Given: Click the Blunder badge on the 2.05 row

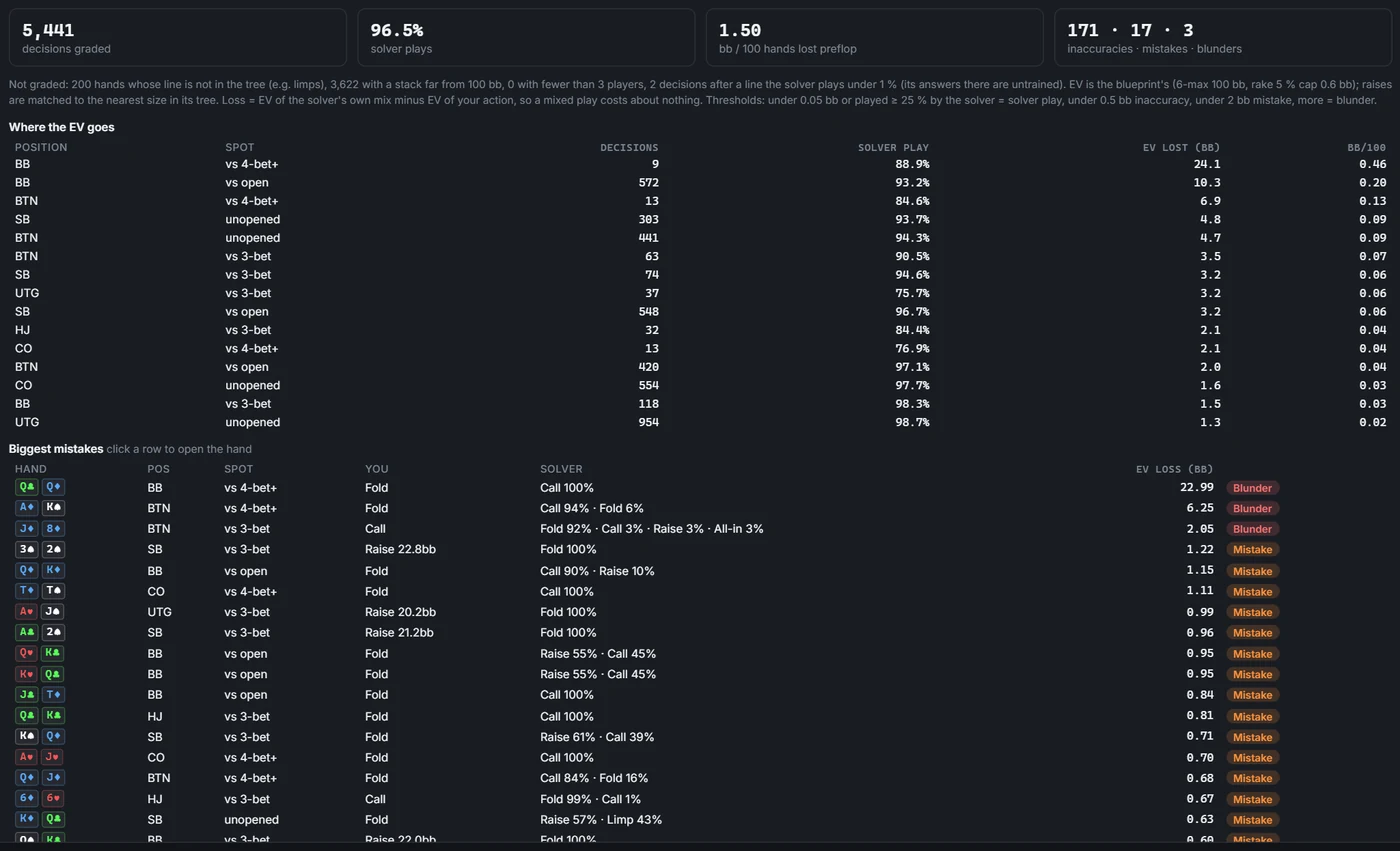Looking at the screenshot, I should 1252,529.
